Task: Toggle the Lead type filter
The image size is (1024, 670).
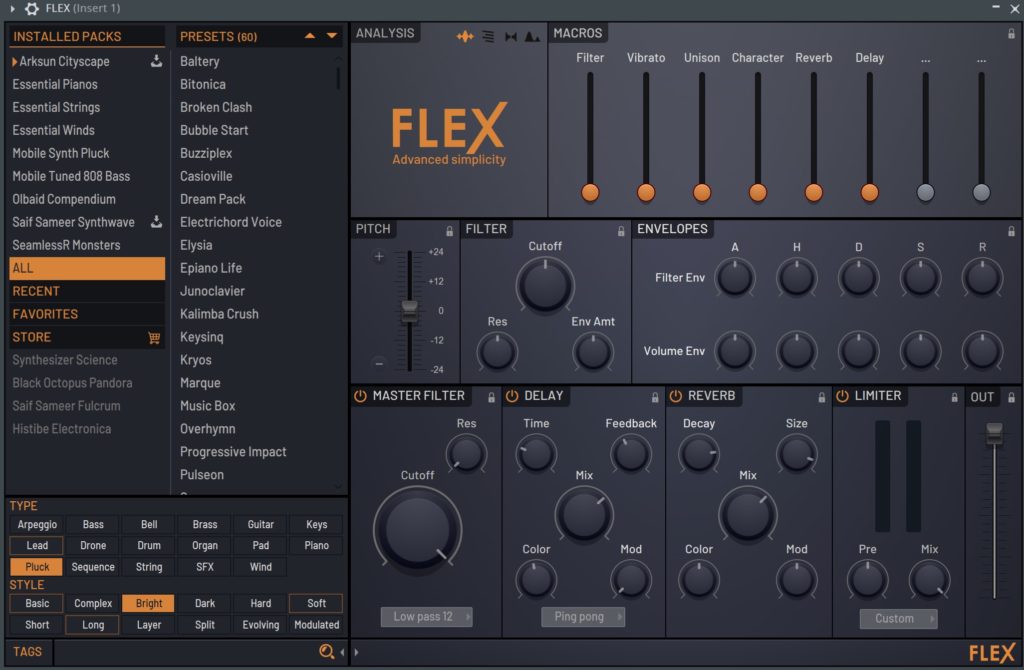Action: [x=37, y=545]
